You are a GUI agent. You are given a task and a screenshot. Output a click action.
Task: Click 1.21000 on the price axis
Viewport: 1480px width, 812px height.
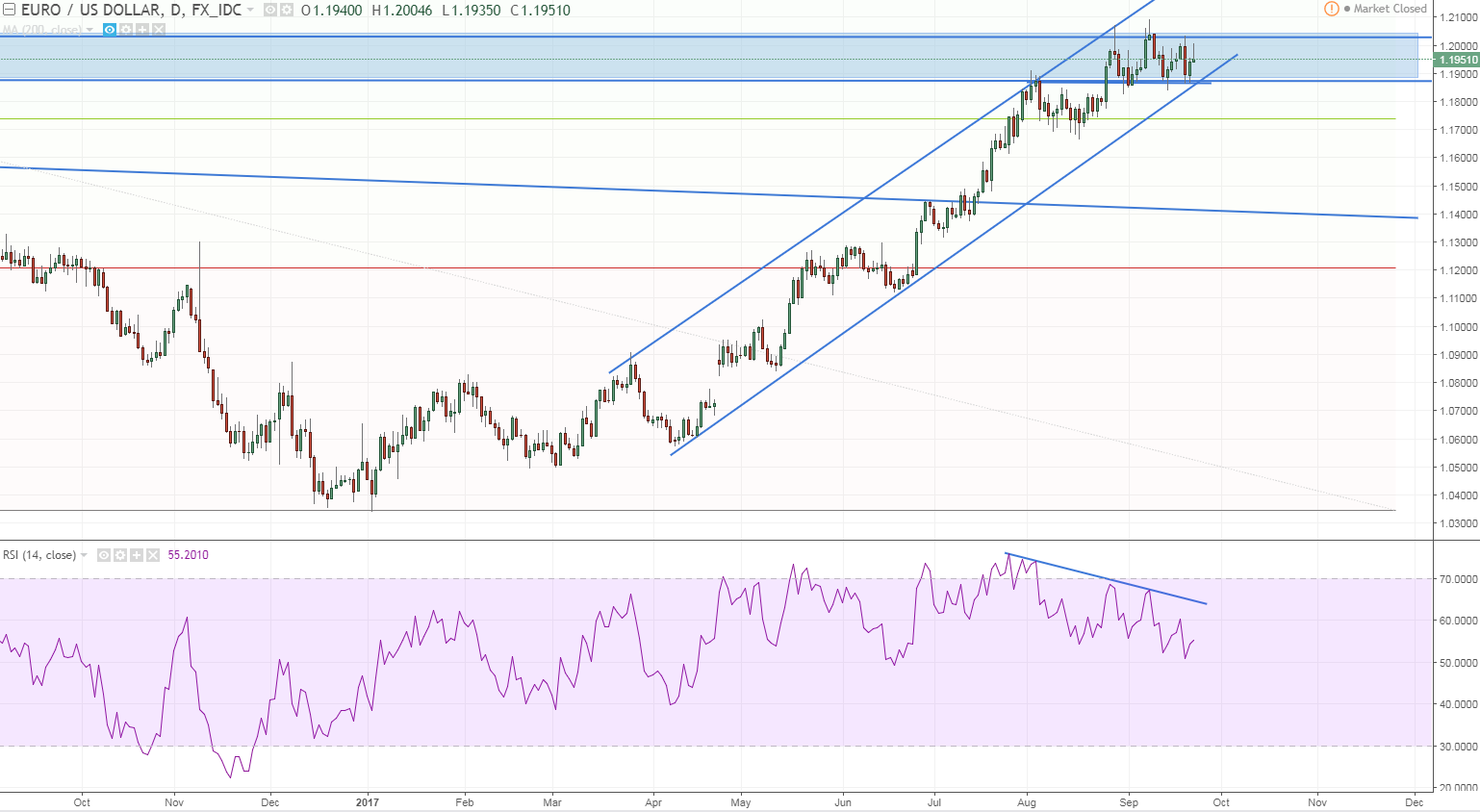(1458, 17)
